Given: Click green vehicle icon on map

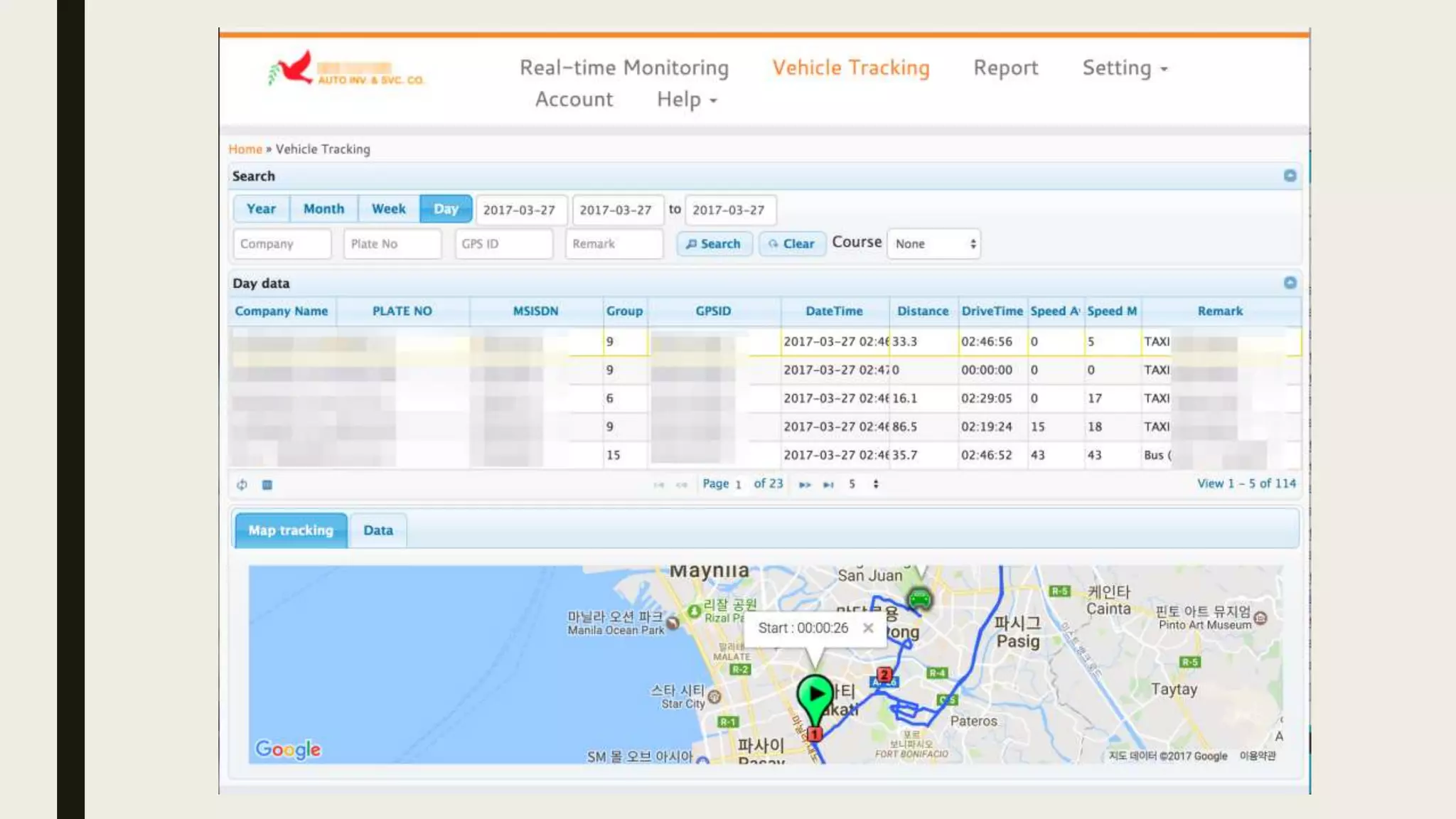Looking at the screenshot, I should pos(919,599).
